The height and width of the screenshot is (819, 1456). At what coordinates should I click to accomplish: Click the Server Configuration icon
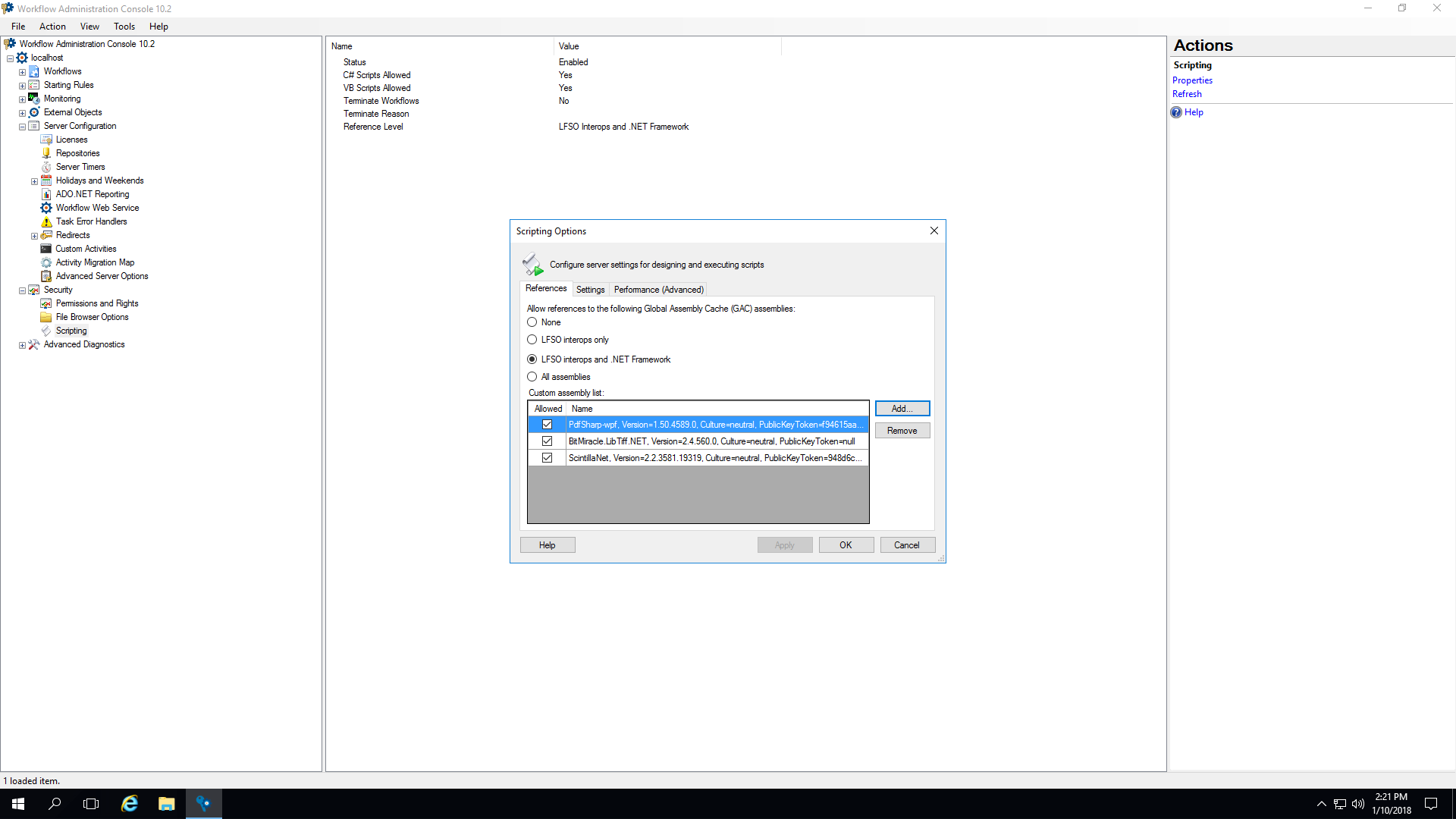34,126
